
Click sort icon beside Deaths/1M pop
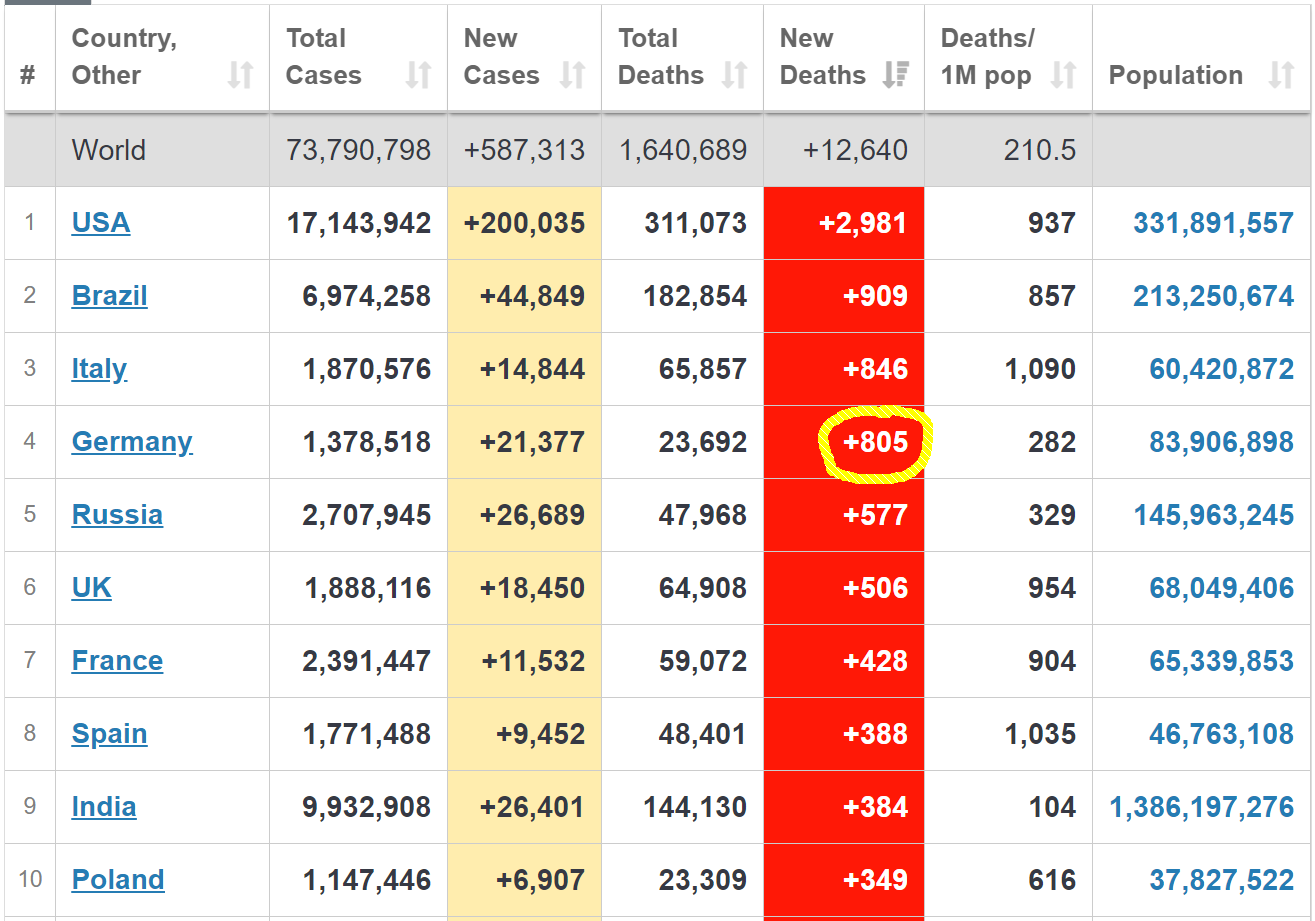[x=1063, y=75]
